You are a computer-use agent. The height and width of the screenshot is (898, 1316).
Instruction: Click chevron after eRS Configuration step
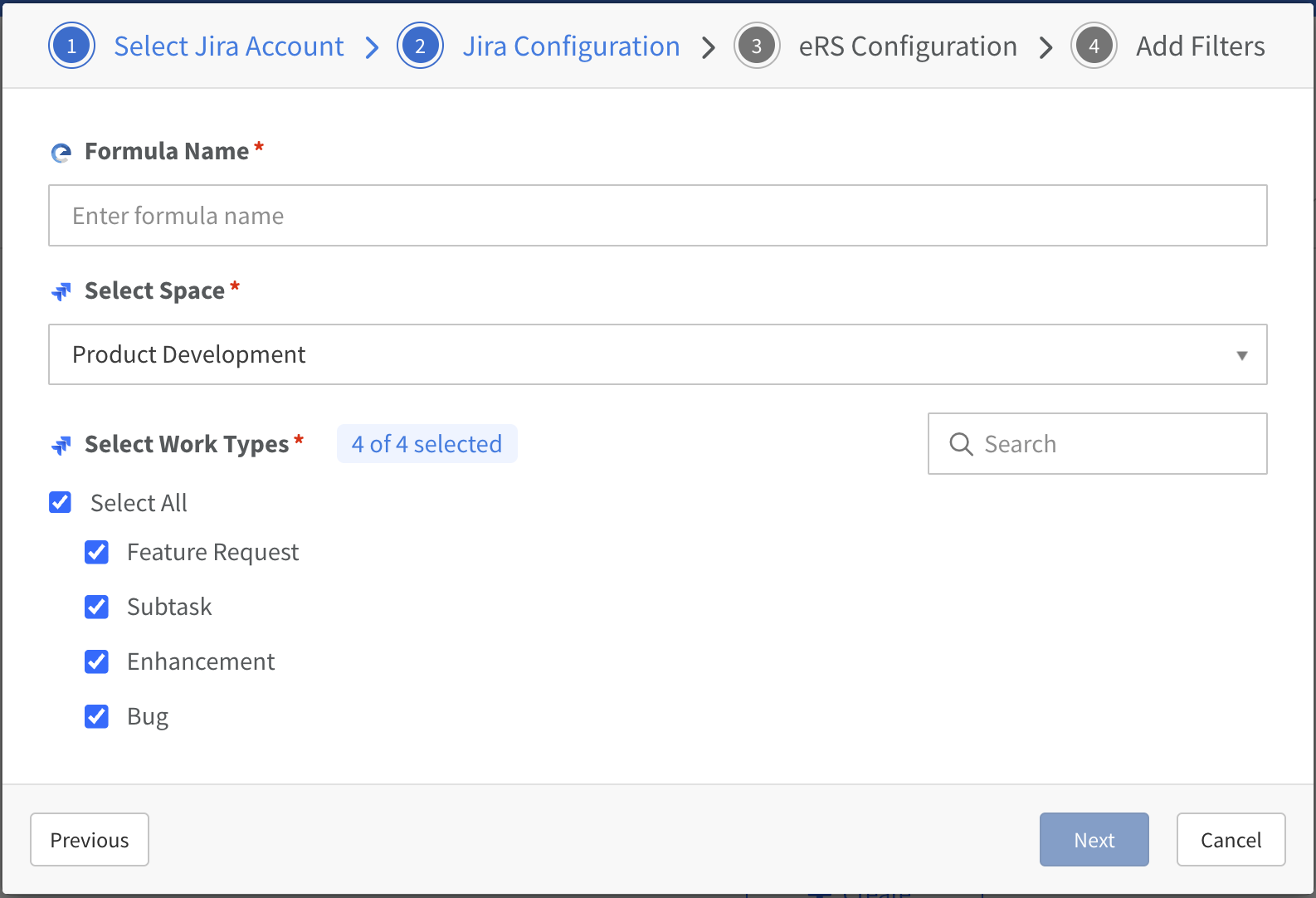(1046, 47)
